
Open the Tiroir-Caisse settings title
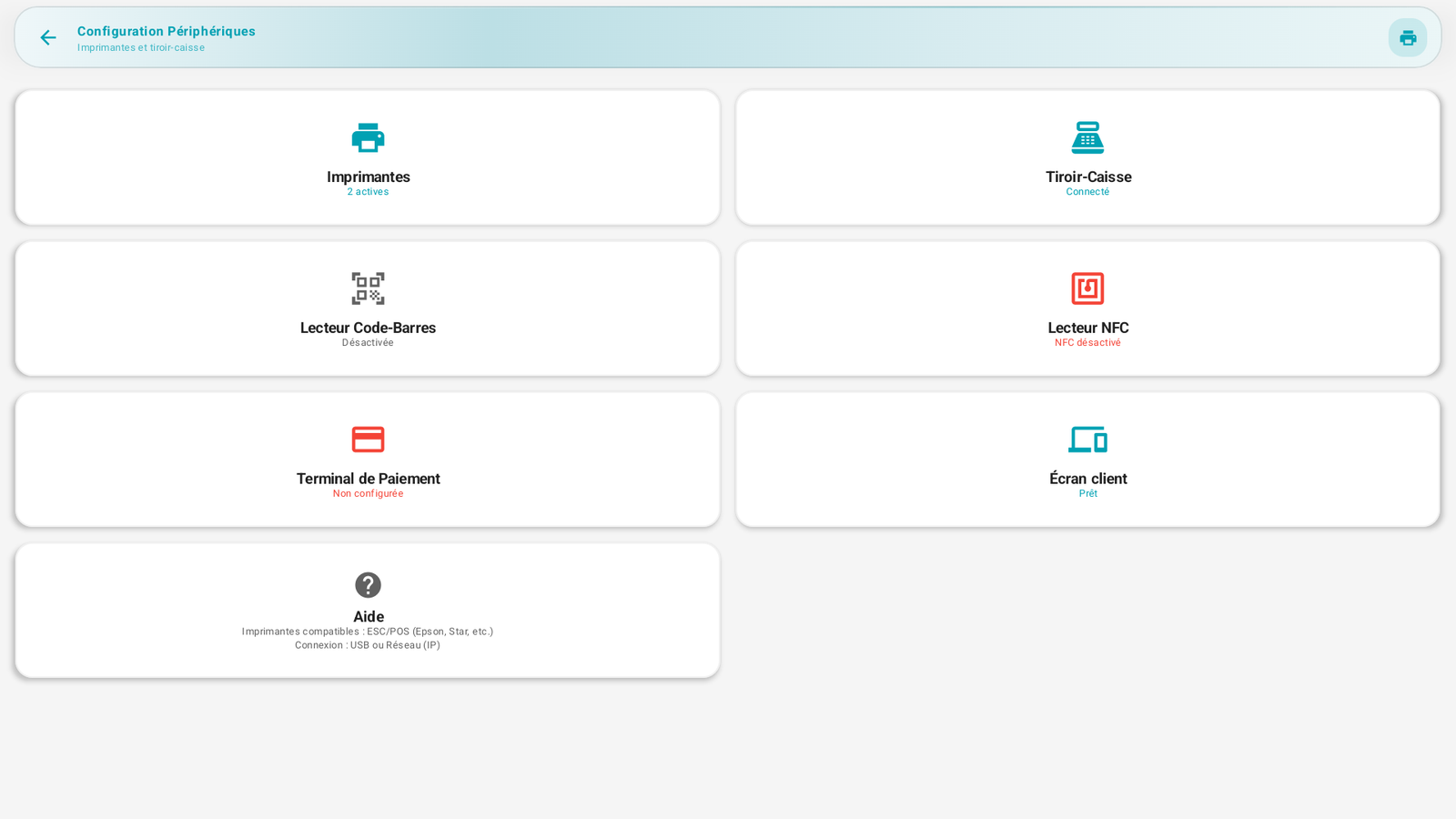coord(1088,177)
